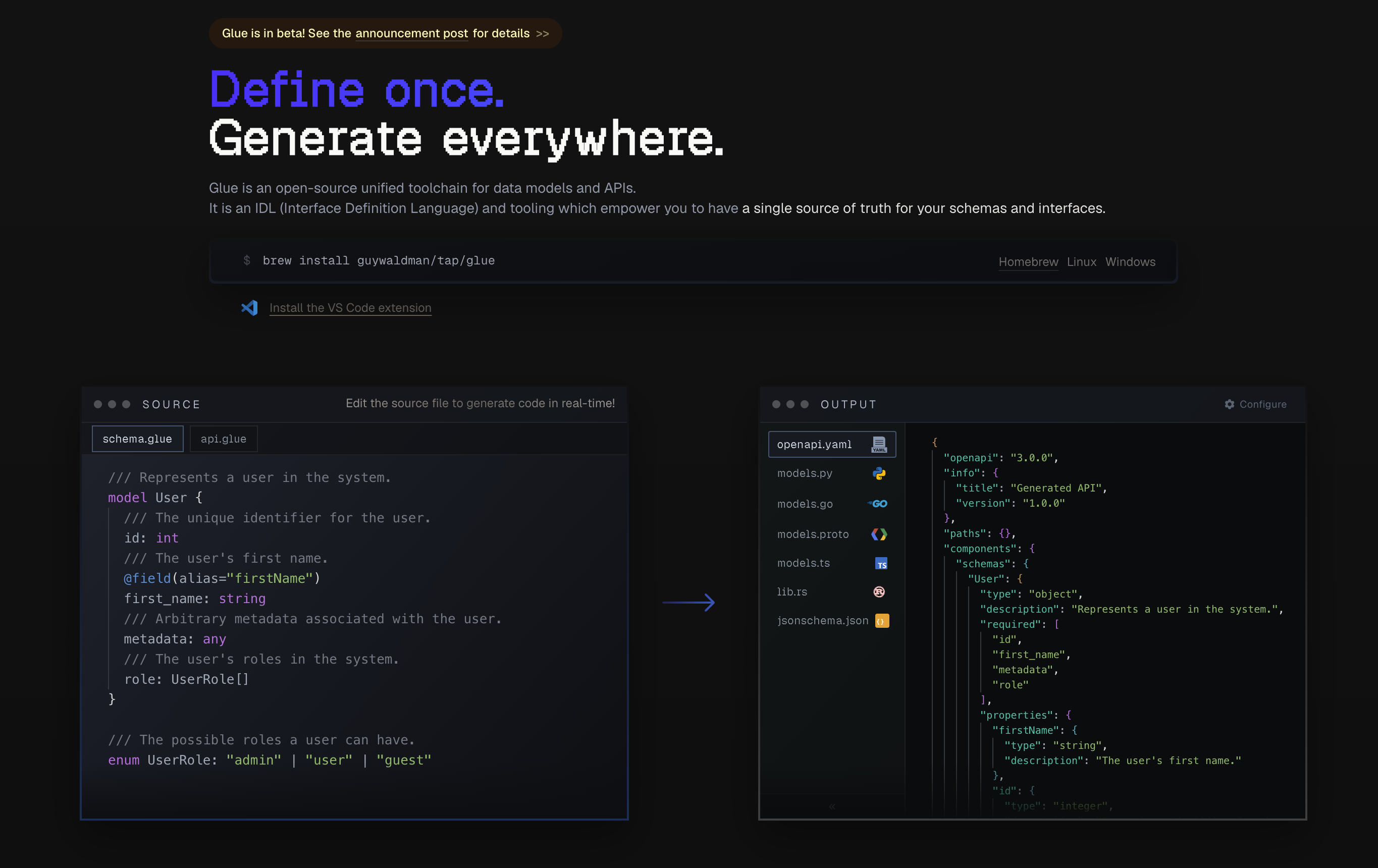
Task: Click the '"version": "1.0.0"' output line
Action: coord(1010,504)
